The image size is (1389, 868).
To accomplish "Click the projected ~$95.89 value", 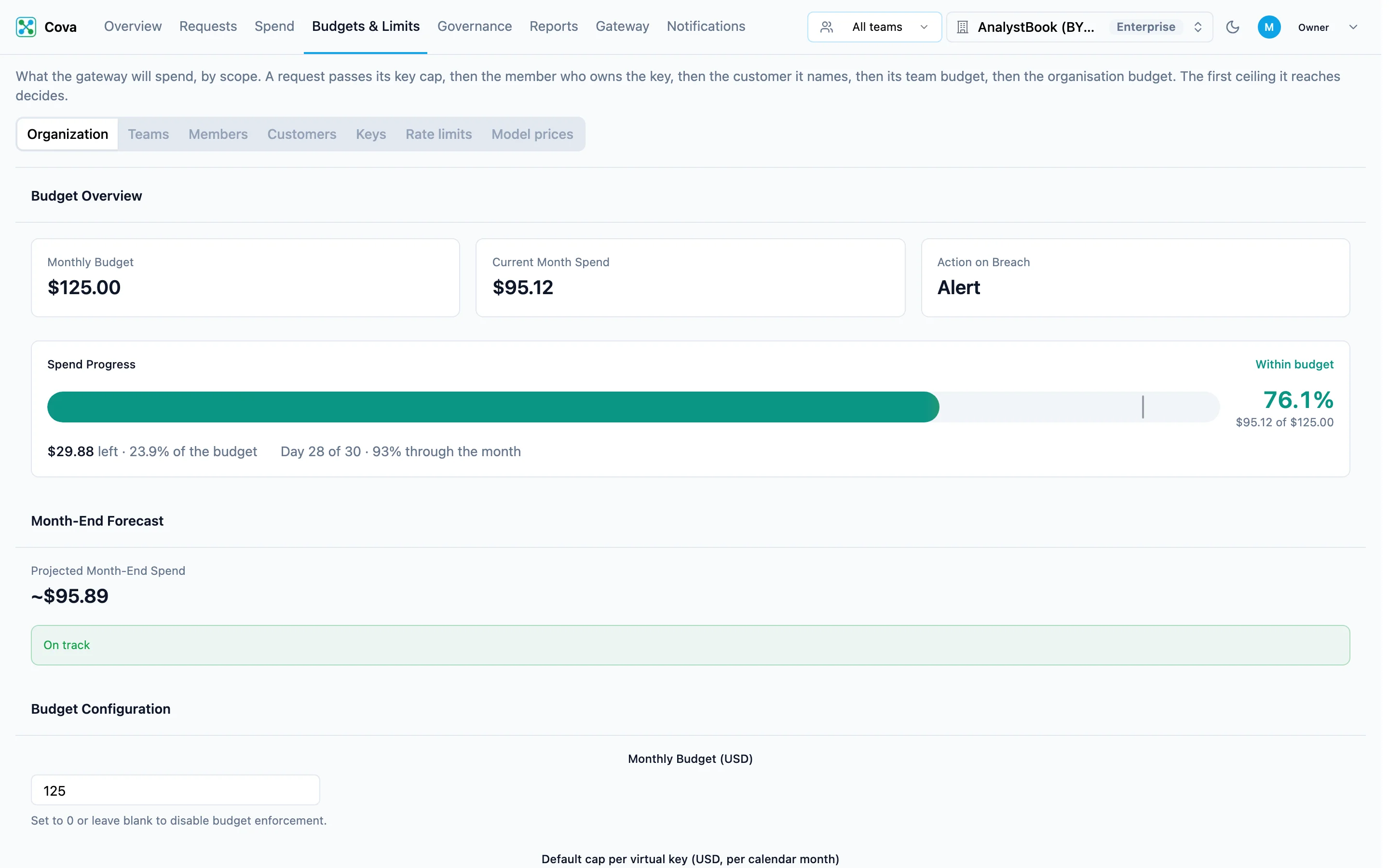I will pos(69,597).
